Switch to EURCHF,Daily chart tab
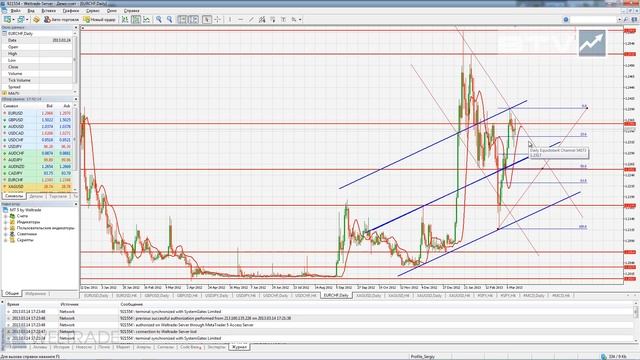 337,295
